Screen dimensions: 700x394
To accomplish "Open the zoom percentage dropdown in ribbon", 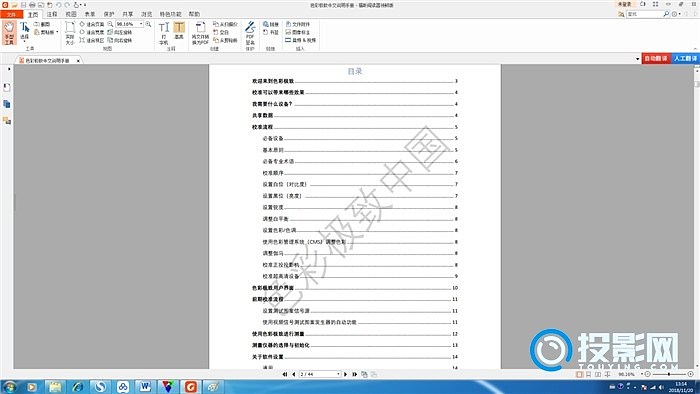I will [141, 24].
